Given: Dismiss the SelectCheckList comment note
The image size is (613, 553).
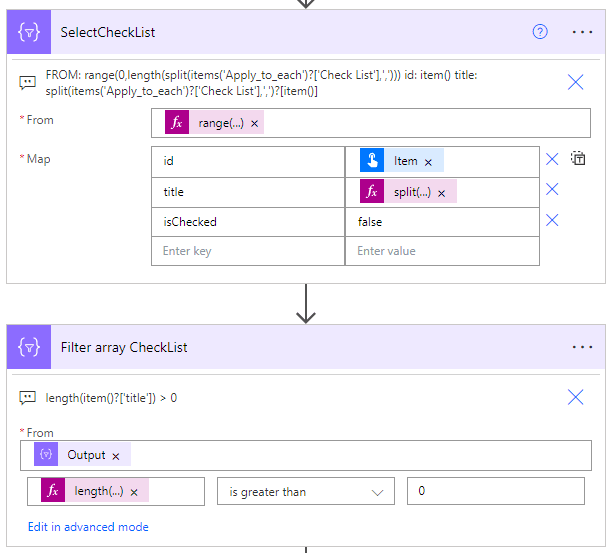Looking at the screenshot, I should tap(576, 82).
